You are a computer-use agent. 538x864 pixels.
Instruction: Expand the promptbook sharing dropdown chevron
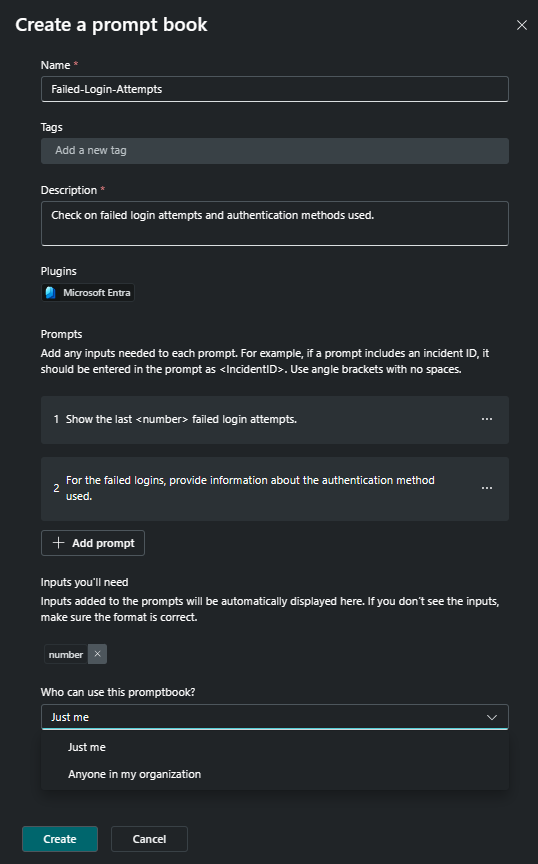pos(492,717)
